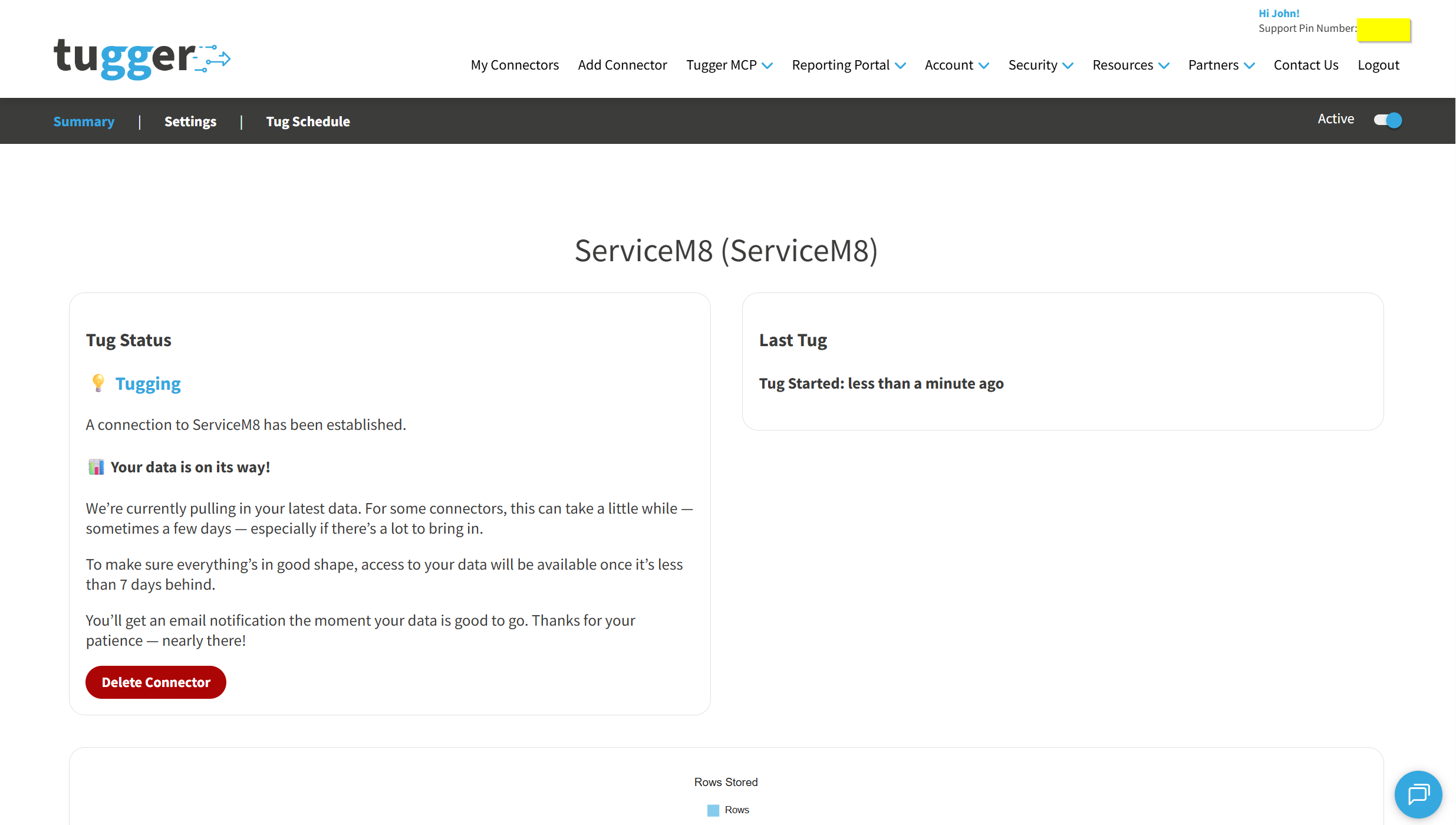Click the Last Tug heading
Image resolution: width=1456 pixels, height=825 pixels.
click(x=793, y=340)
